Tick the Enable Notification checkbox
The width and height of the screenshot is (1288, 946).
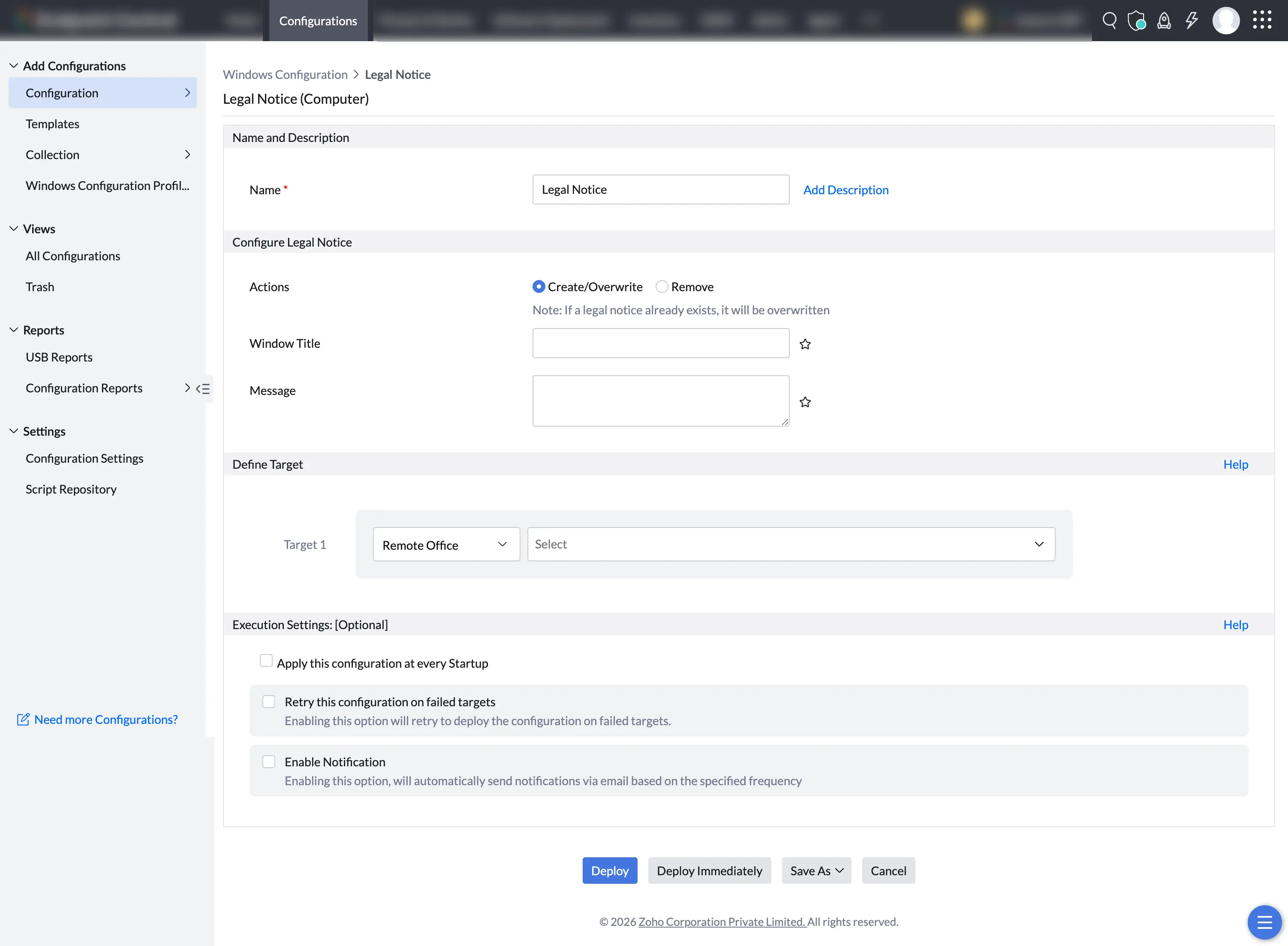pyautogui.click(x=268, y=762)
